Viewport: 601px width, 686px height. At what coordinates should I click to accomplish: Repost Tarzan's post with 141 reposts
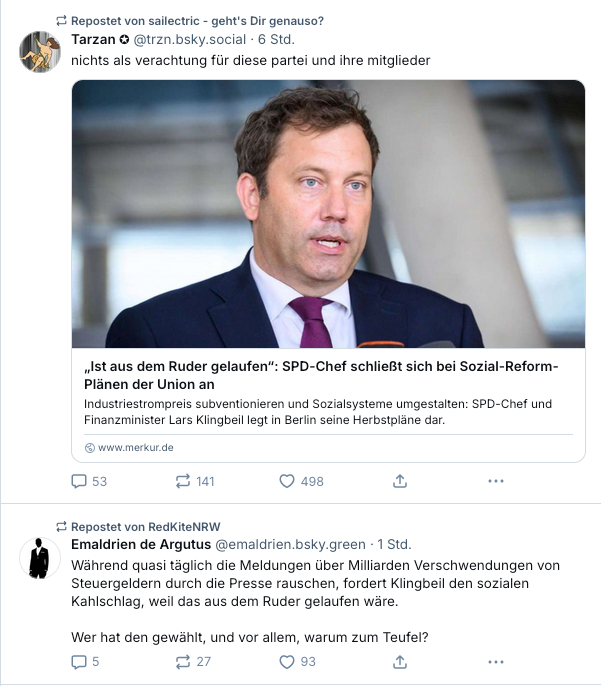pyautogui.click(x=183, y=481)
